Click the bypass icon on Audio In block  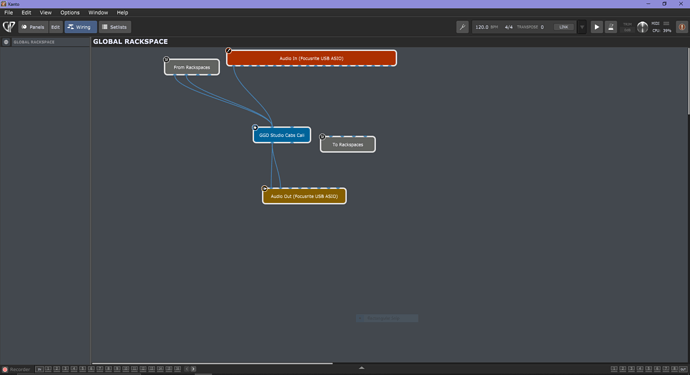(228, 51)
